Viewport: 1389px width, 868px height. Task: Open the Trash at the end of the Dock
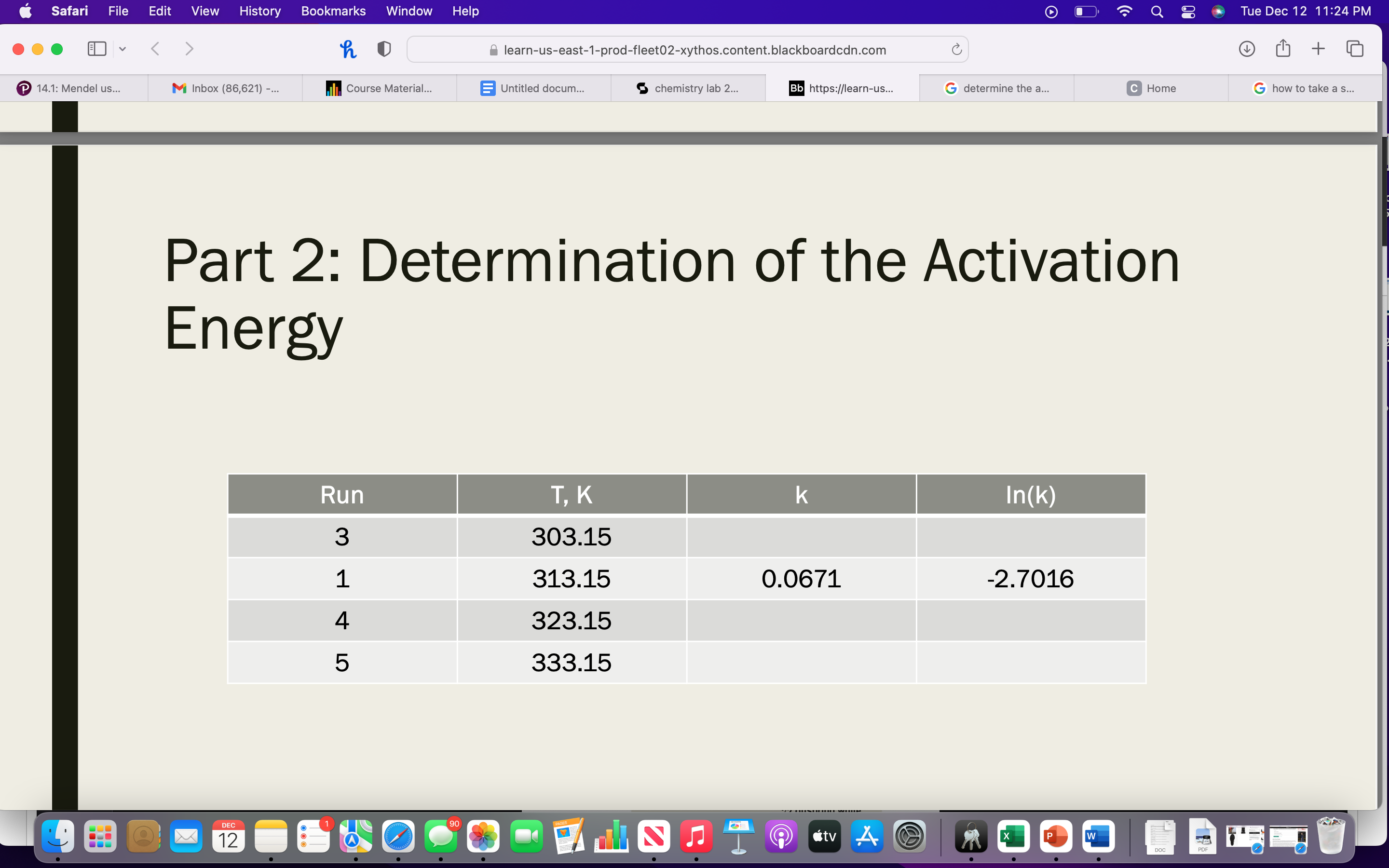point(1331,837)
